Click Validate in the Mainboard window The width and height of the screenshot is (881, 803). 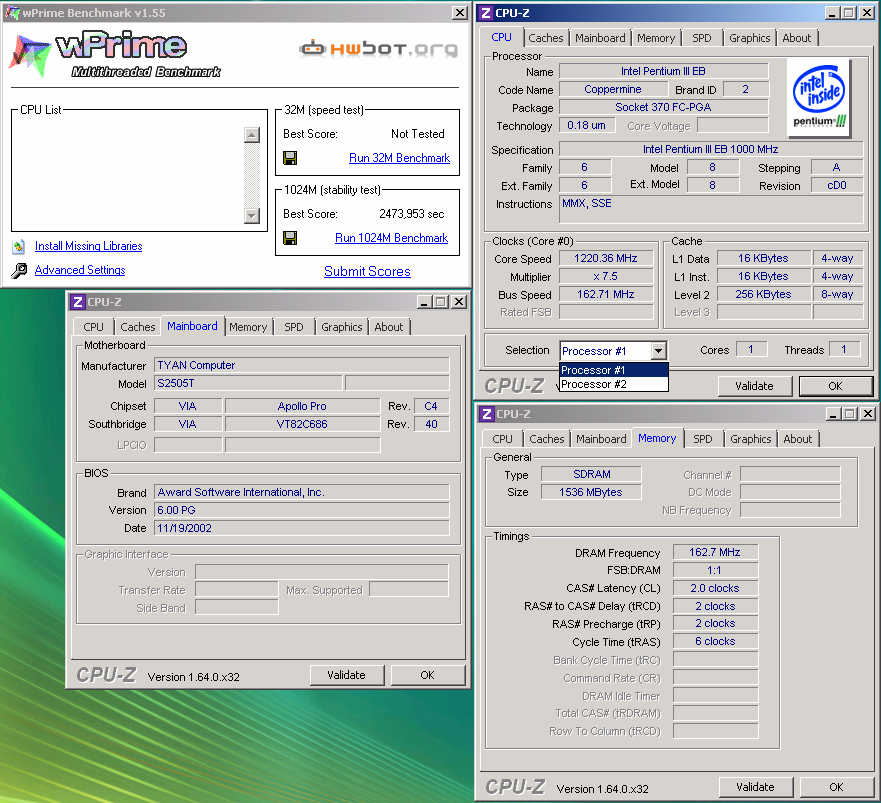346,675
